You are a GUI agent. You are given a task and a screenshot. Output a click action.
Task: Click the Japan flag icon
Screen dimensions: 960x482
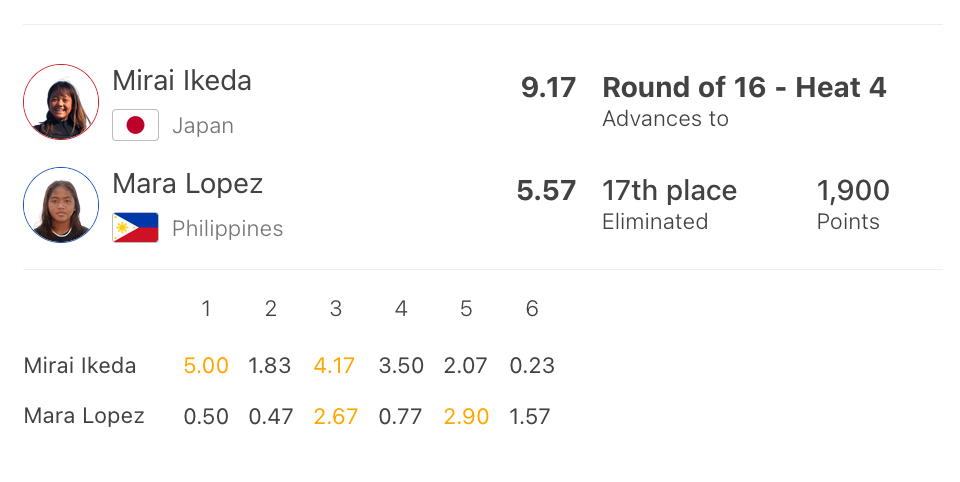[x=135, y=125]
